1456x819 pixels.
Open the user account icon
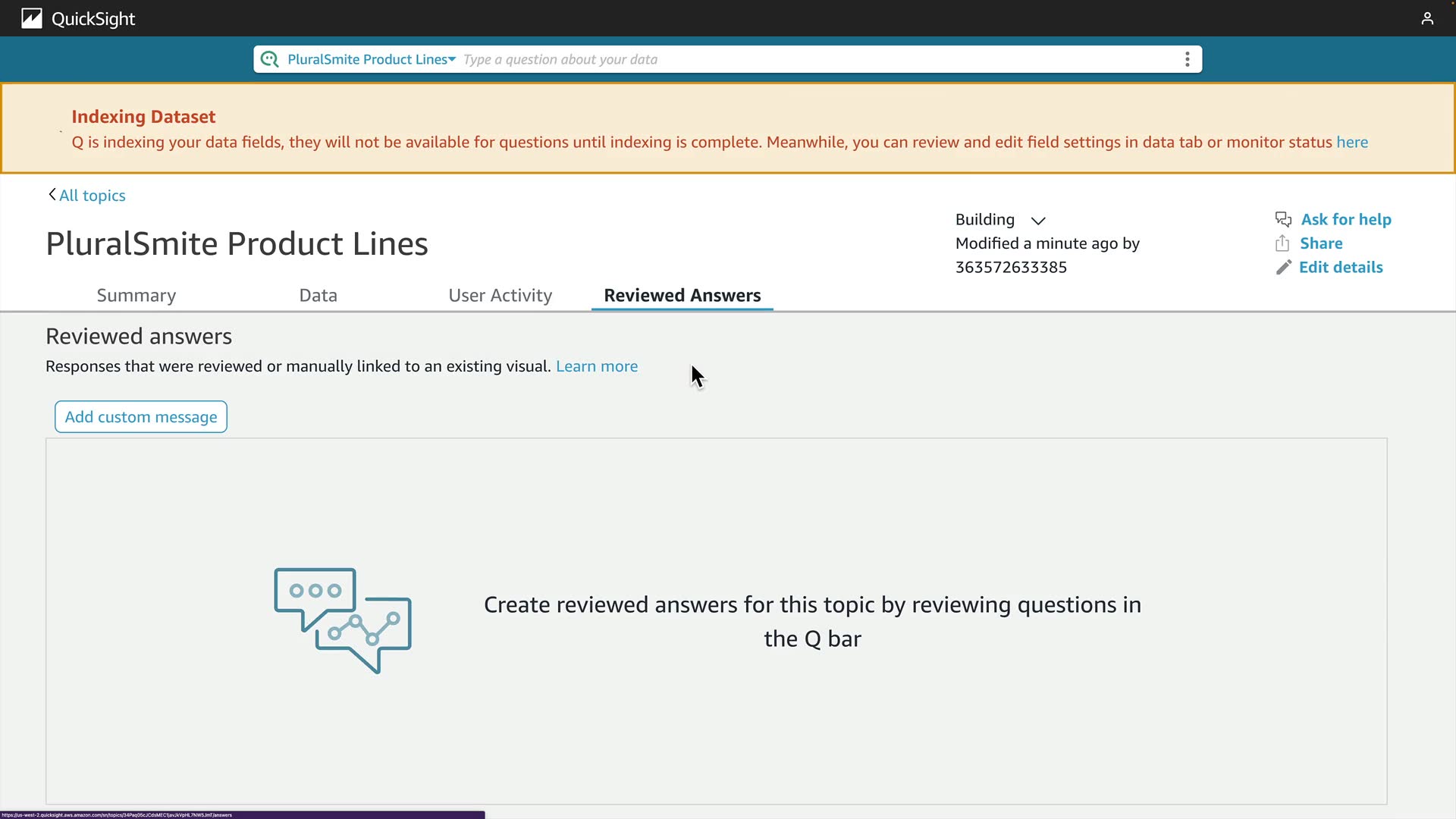(1427, 18)
